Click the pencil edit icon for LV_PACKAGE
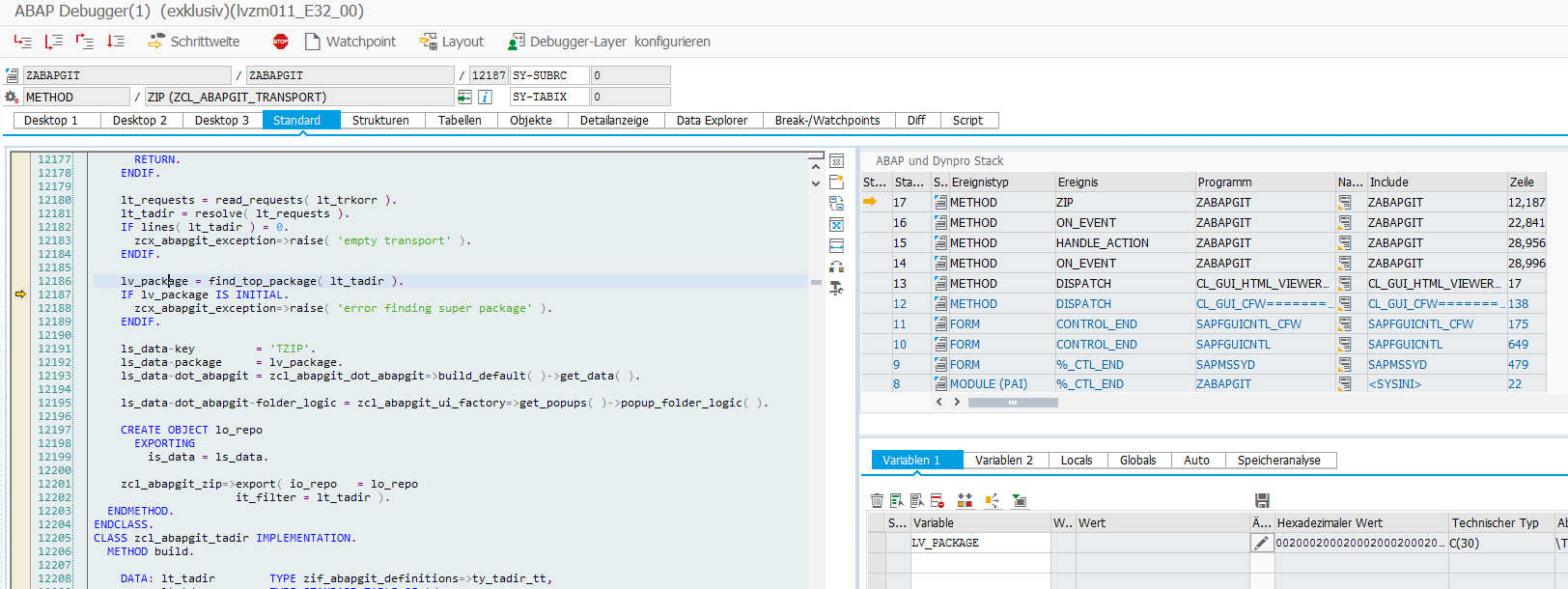The height and width of the screenshot is (589, 1568). (1261, 543)
